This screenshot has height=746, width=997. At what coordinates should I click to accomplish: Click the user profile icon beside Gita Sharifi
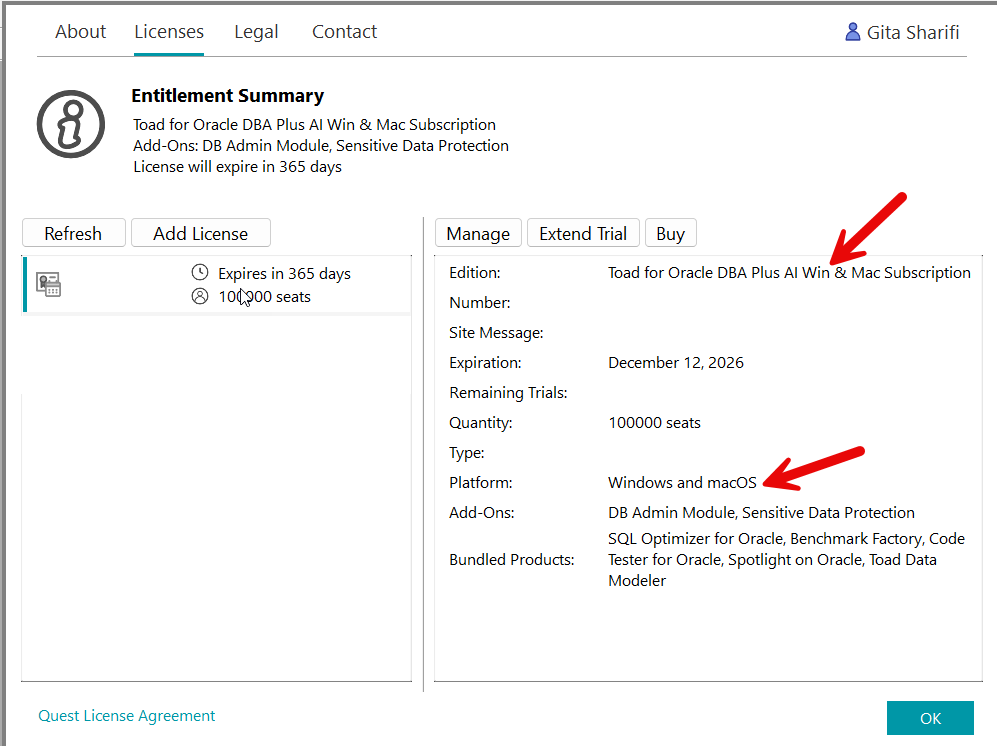pos(852,32)
